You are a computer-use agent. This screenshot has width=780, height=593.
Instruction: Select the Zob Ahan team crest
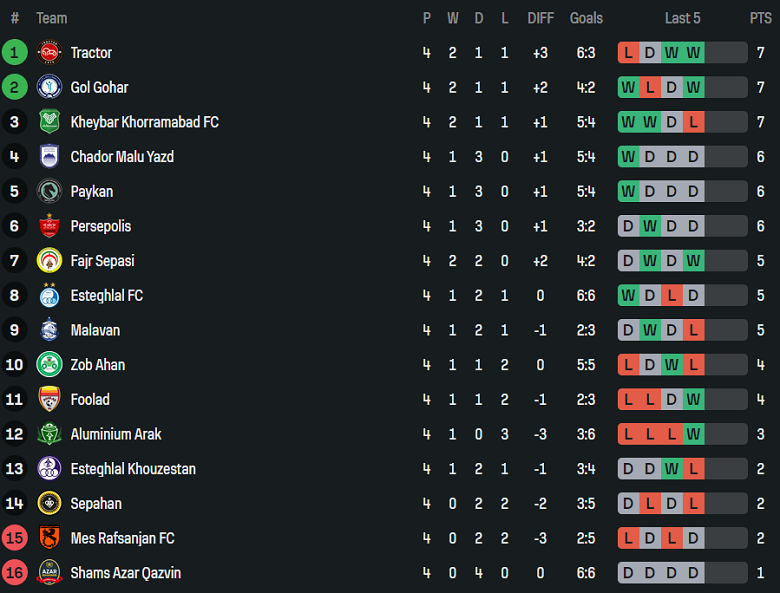click(49, 365)
